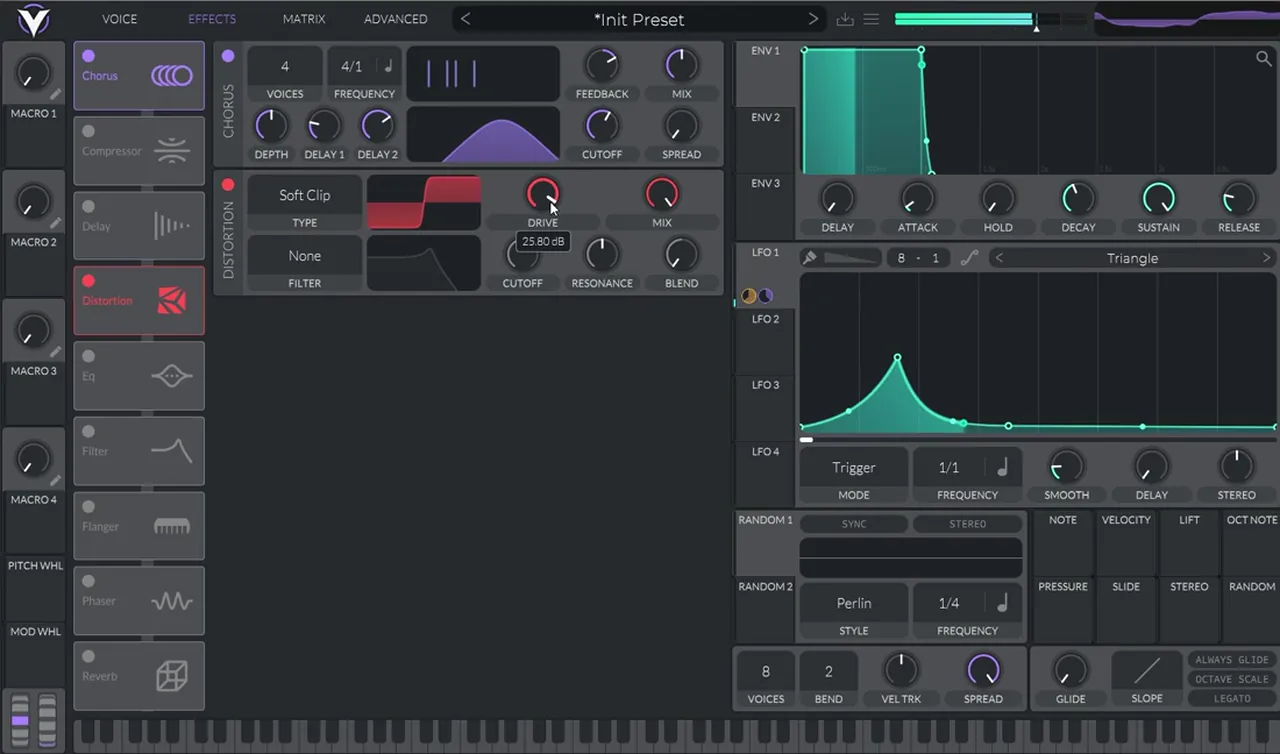1280x754 pixels.
Task: Click the Macro 1 edit pencil icon
Action: [x=57, y=94]
